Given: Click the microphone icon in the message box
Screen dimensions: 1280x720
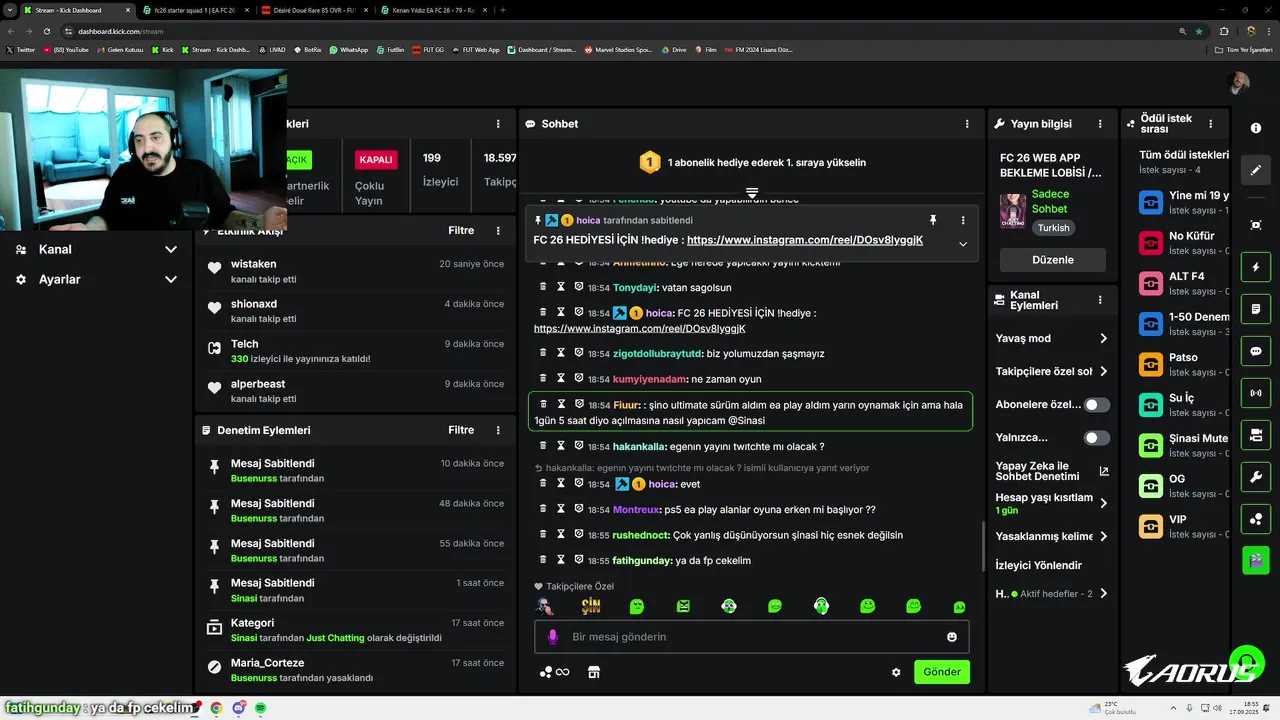Looking at the screenshot, I should point(553,637).
